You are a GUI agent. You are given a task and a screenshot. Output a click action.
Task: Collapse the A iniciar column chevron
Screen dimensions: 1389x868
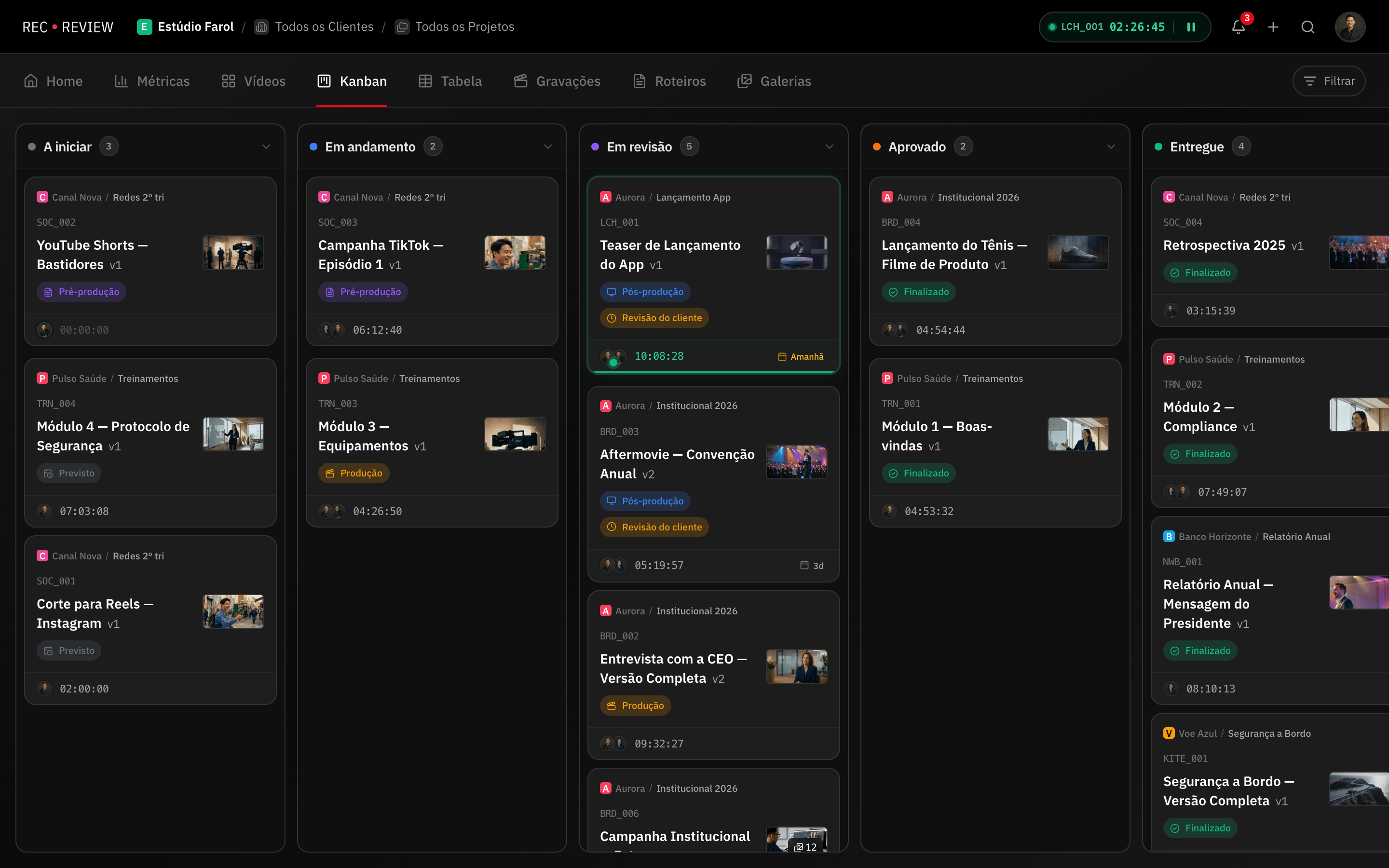pyautogui.click(x=266, y=147)
